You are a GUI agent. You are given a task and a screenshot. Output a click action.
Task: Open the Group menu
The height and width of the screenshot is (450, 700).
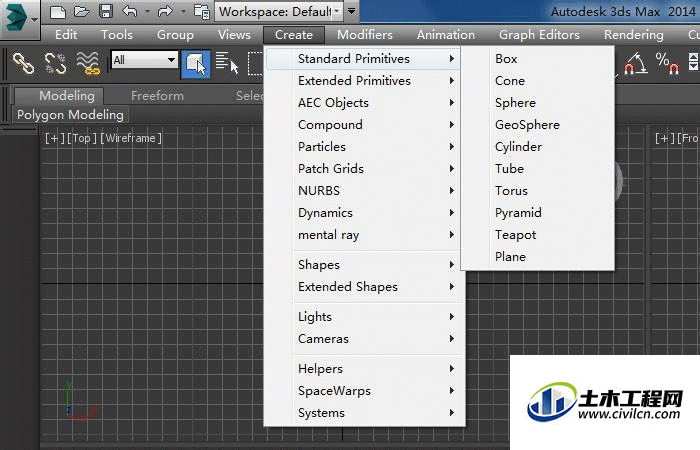click(x=175, y=34)
